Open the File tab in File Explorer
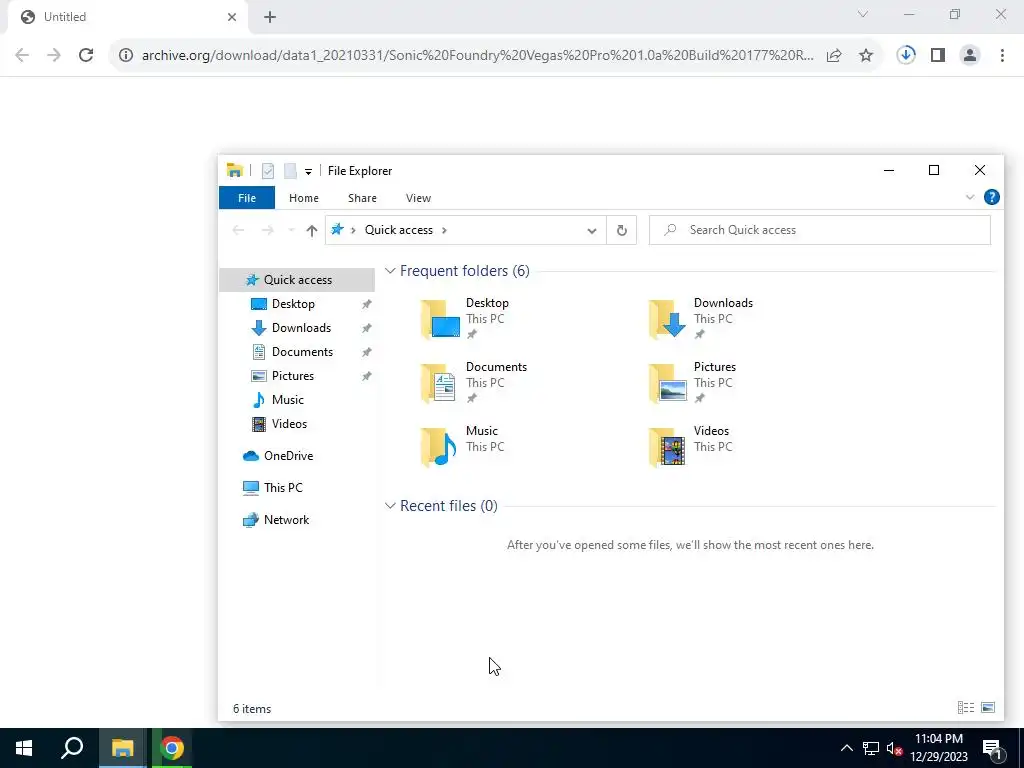Screen dimensions: 1024x768 pyautogui.click(x=247, y=198)
